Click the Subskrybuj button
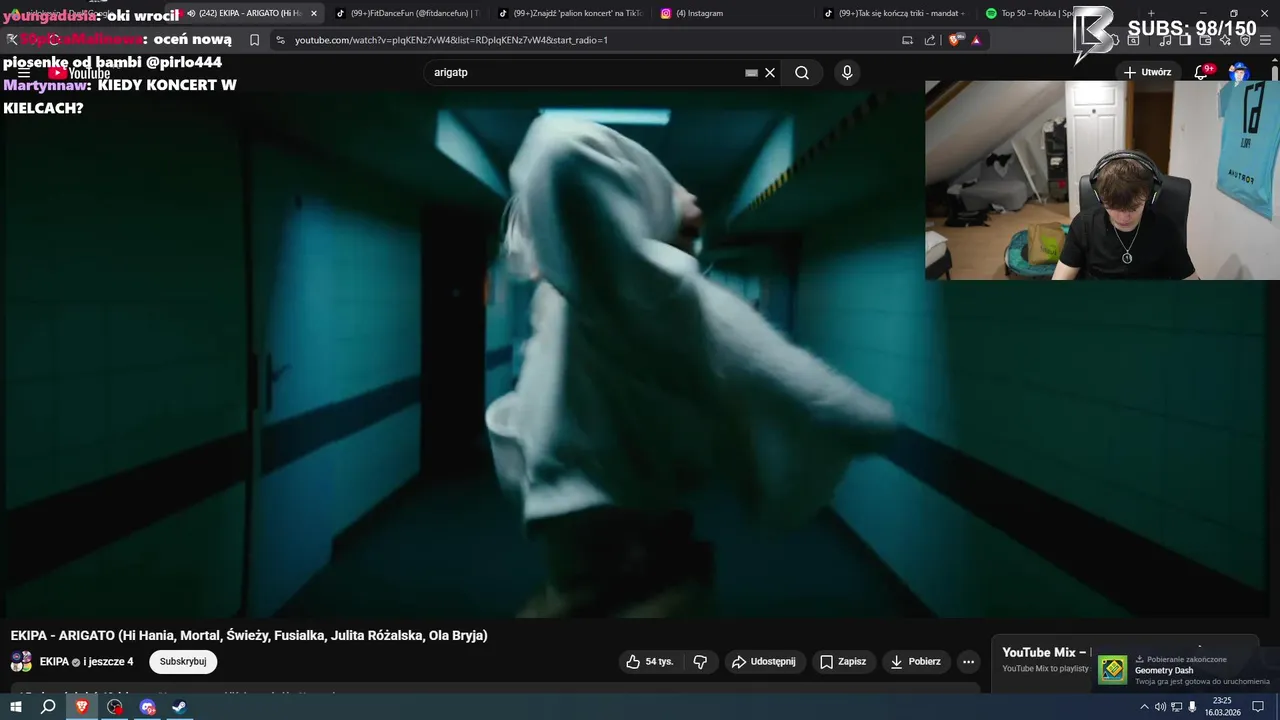The image size is (1280, 720). [183, 662]
